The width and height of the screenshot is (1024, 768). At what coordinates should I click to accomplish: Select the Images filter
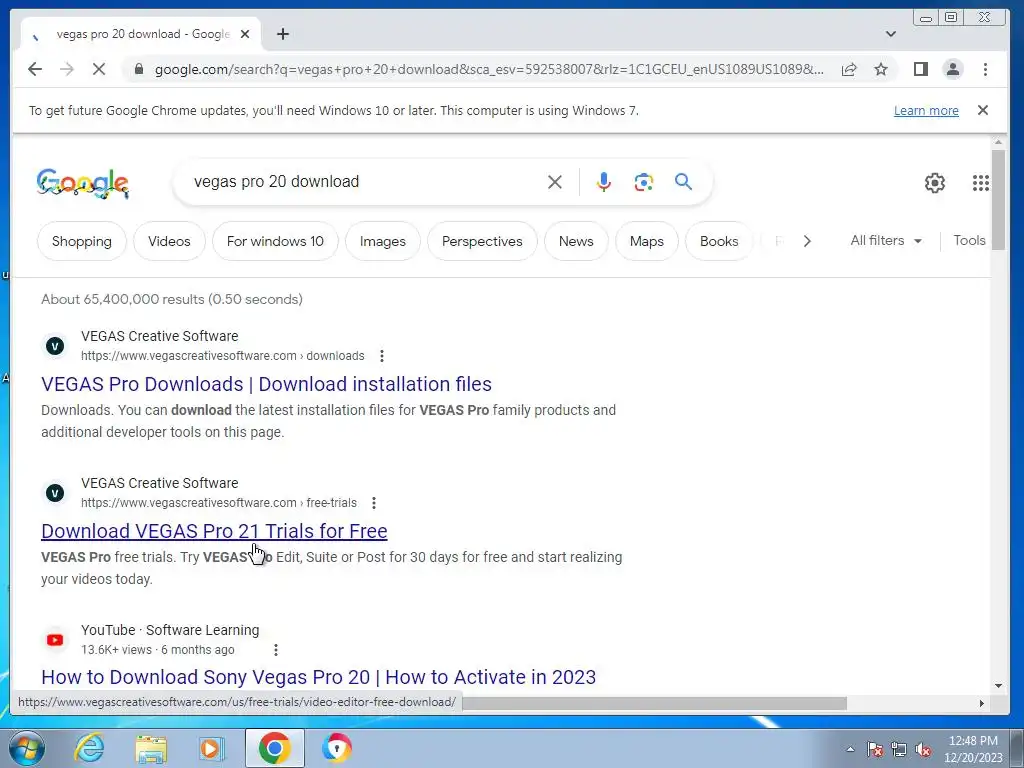[x=383, y=241]
